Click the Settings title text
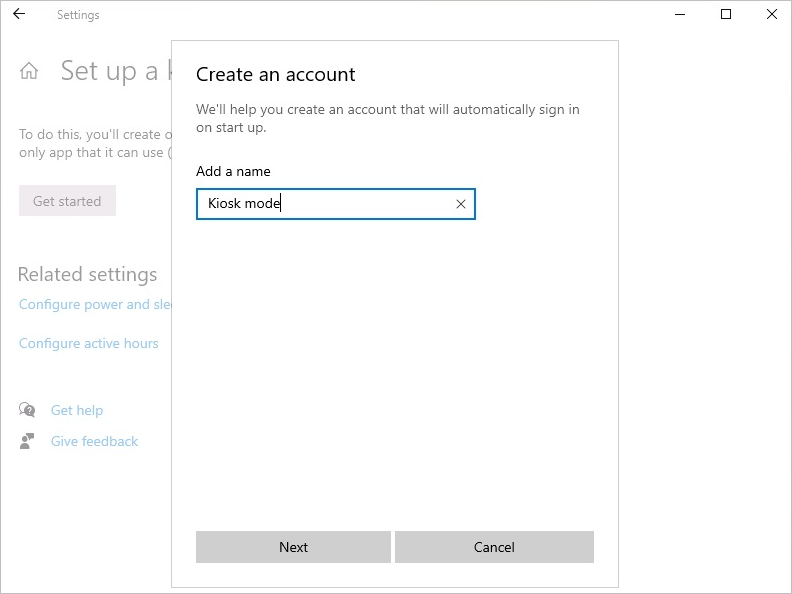 (x=78, y=15)
